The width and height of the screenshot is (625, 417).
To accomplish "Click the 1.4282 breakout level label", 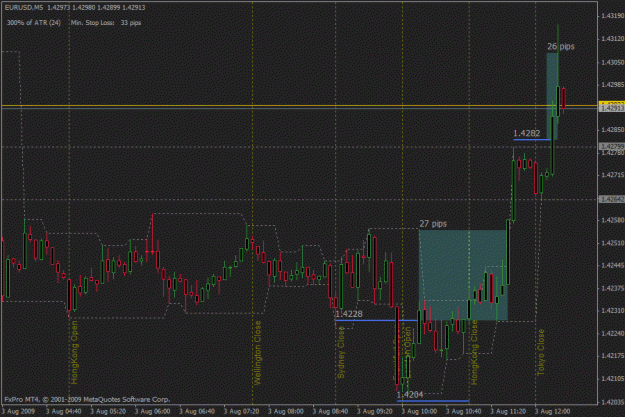I will pyautogui.click(x=527, y=134).
